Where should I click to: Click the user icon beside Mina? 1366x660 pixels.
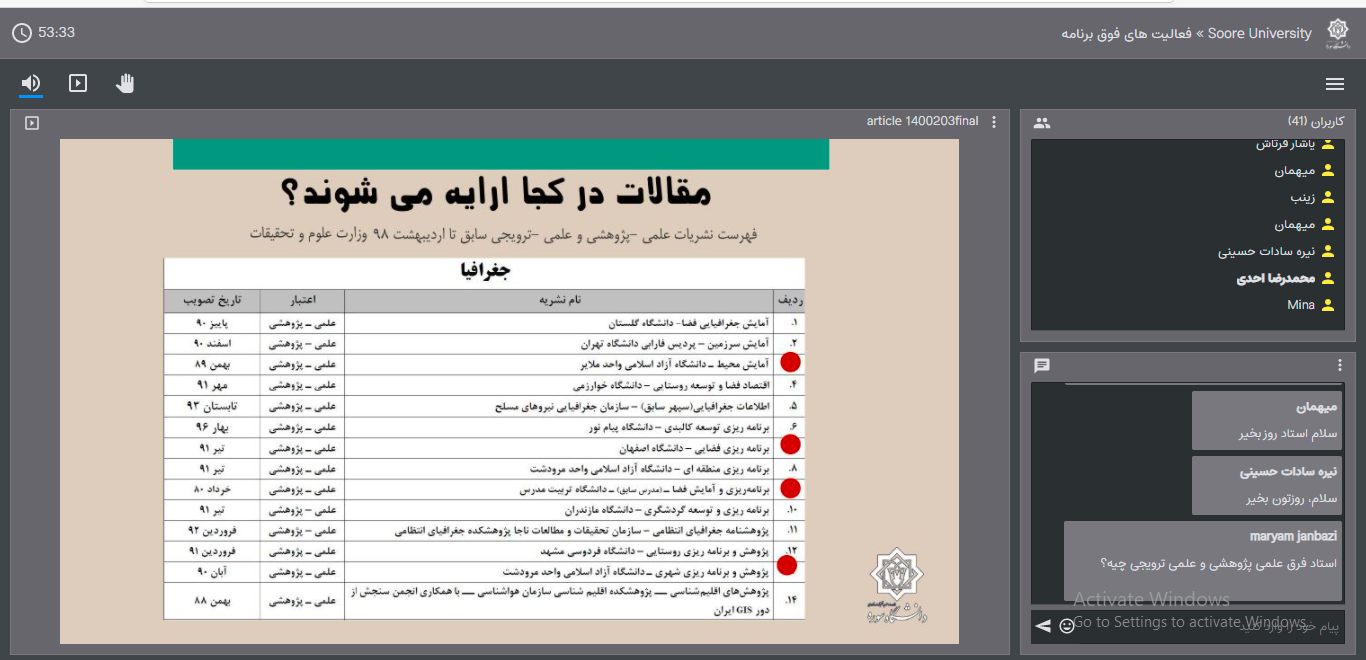click(x=1328, y=305)
